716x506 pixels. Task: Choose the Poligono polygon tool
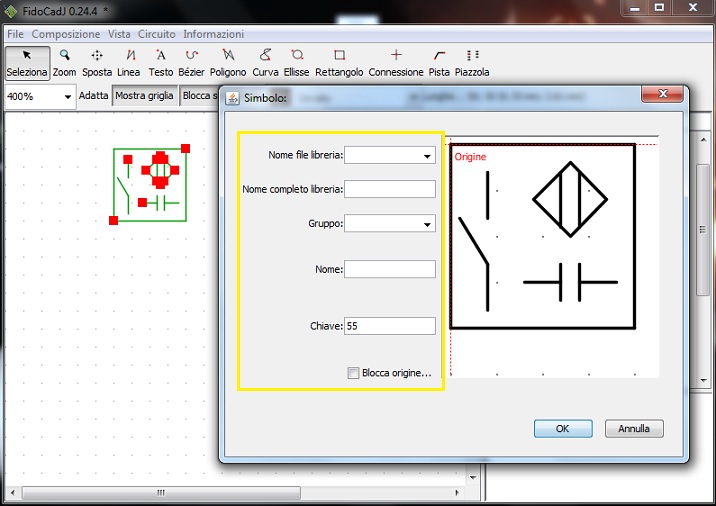tap(229, 62)
